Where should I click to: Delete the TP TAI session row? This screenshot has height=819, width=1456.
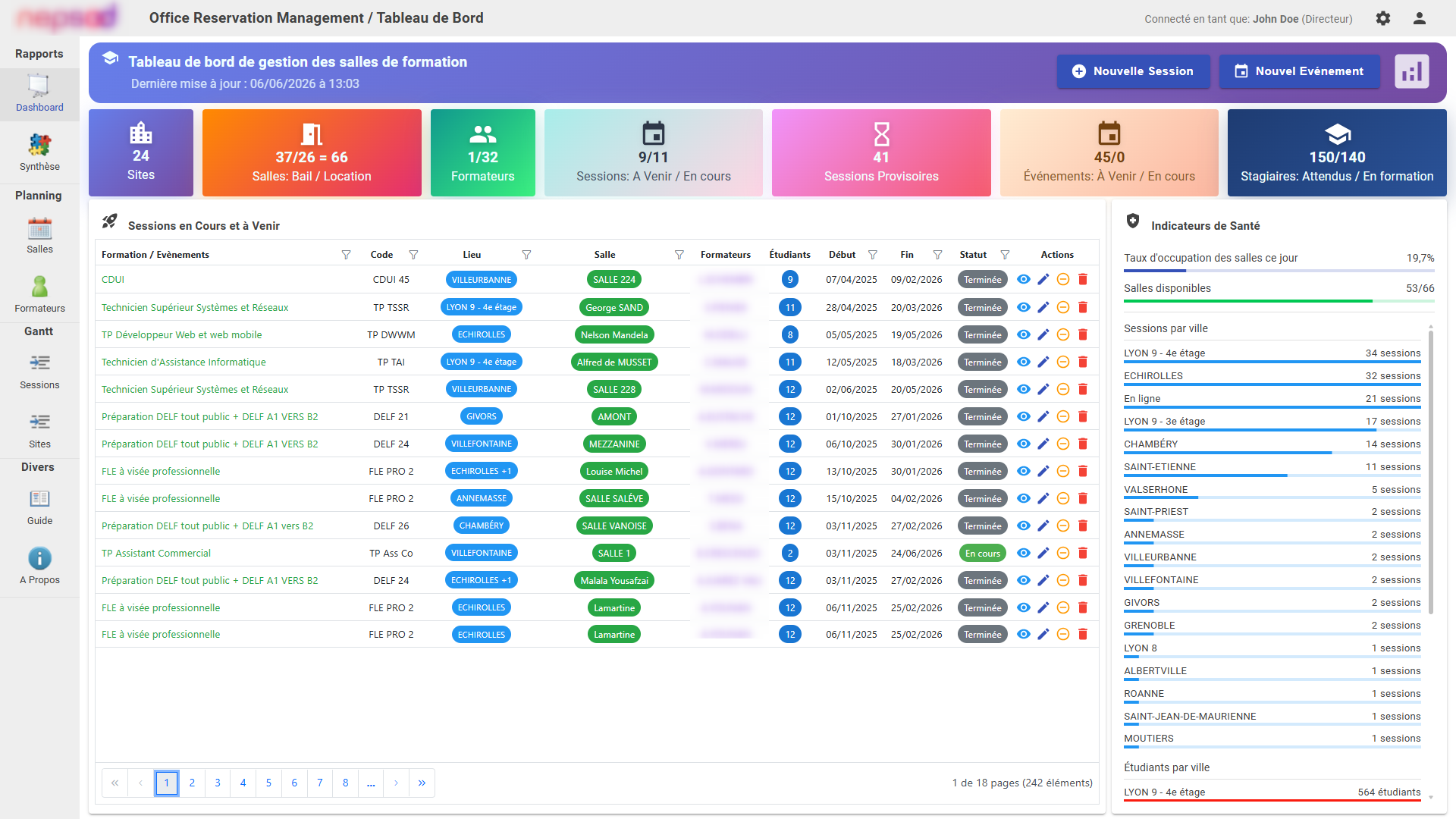(x=1083, y=362)
